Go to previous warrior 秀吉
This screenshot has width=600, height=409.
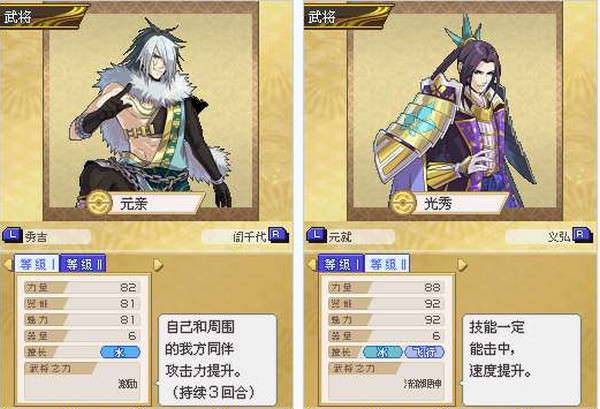pos(47,236)
